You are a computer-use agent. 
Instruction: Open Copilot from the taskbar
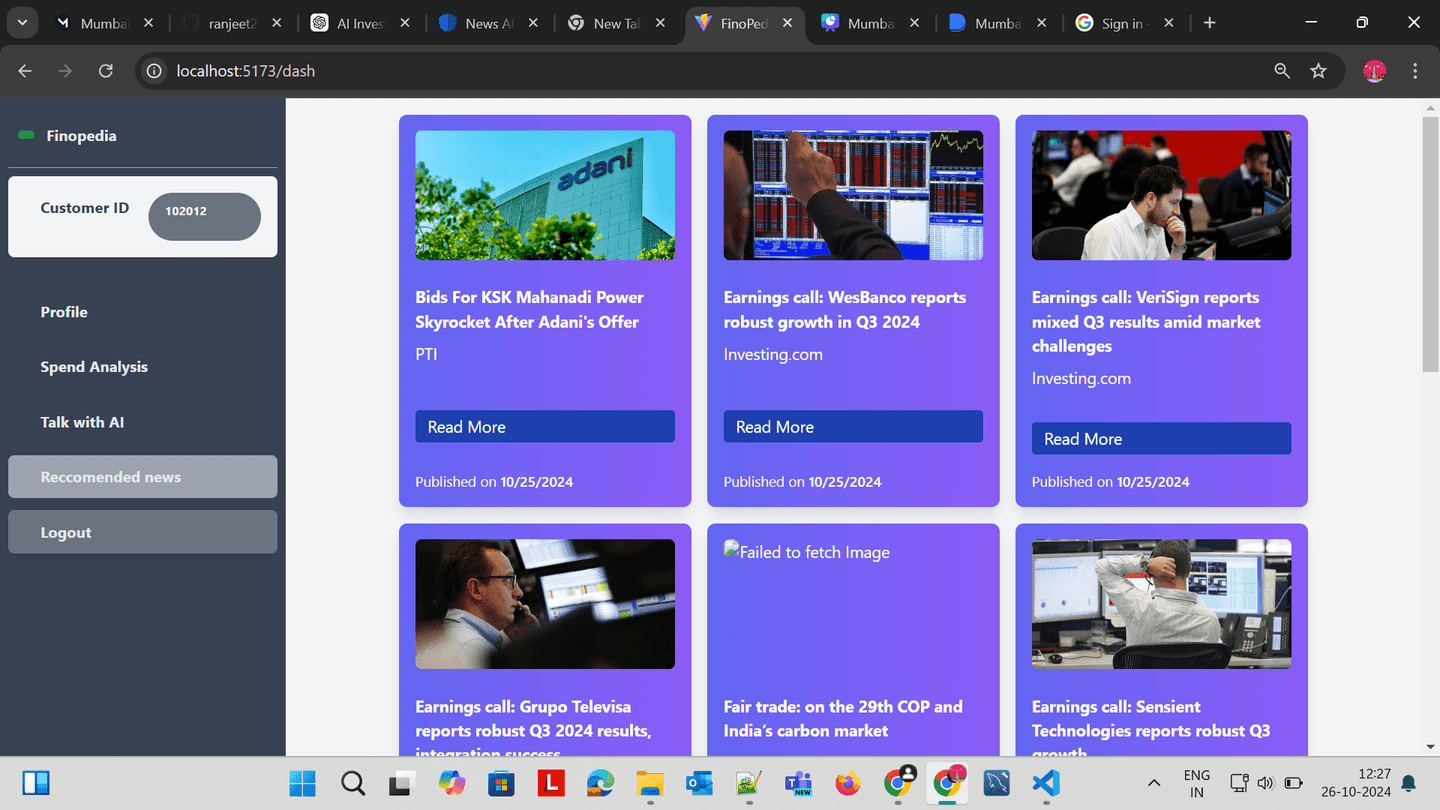pyautogui.click(x=451, y=783)
